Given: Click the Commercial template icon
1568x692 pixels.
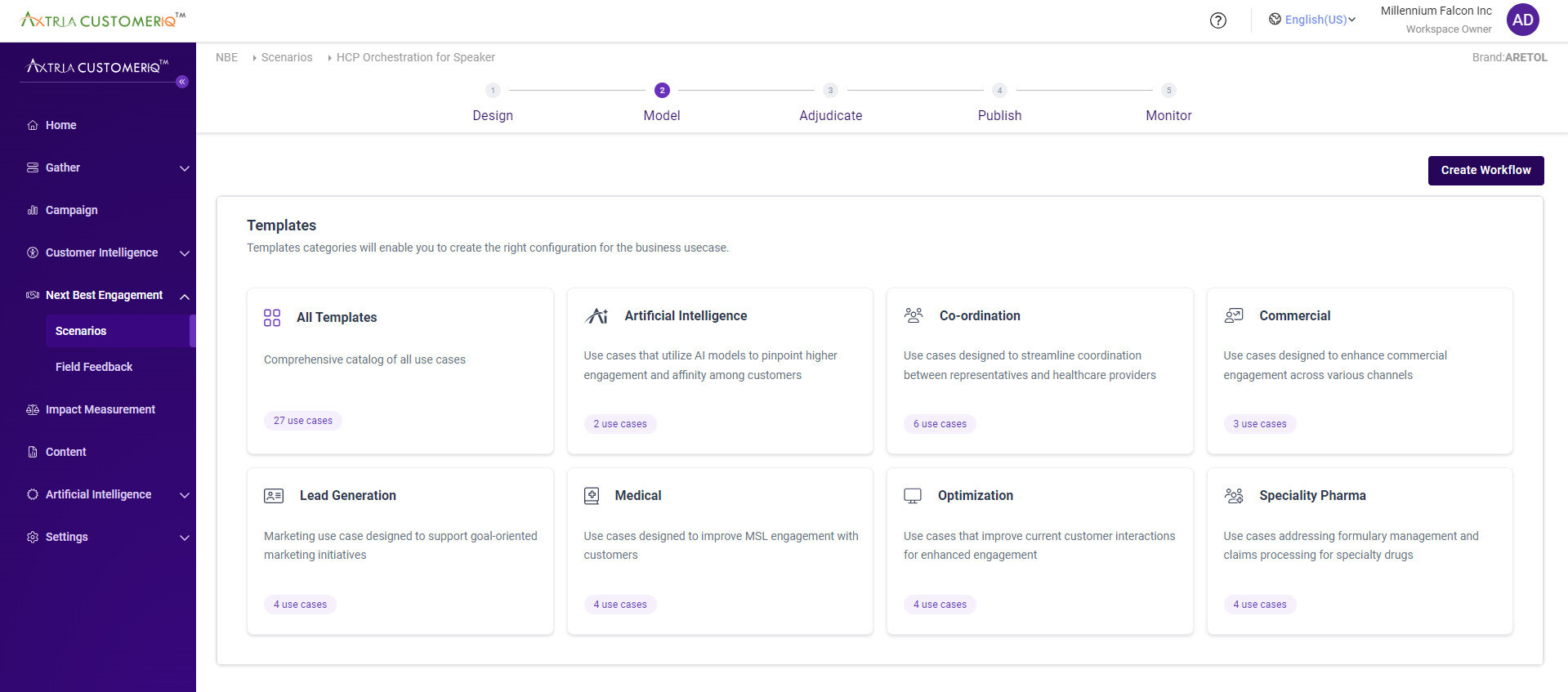Looking at the screenshot, I should [1233, 315].
